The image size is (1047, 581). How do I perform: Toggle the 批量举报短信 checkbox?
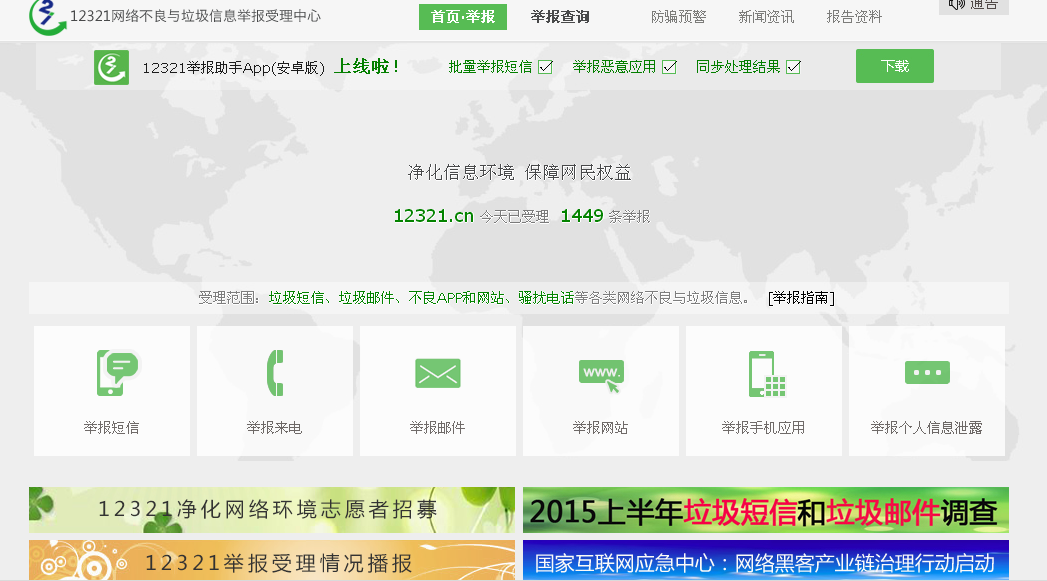[545, 67]
